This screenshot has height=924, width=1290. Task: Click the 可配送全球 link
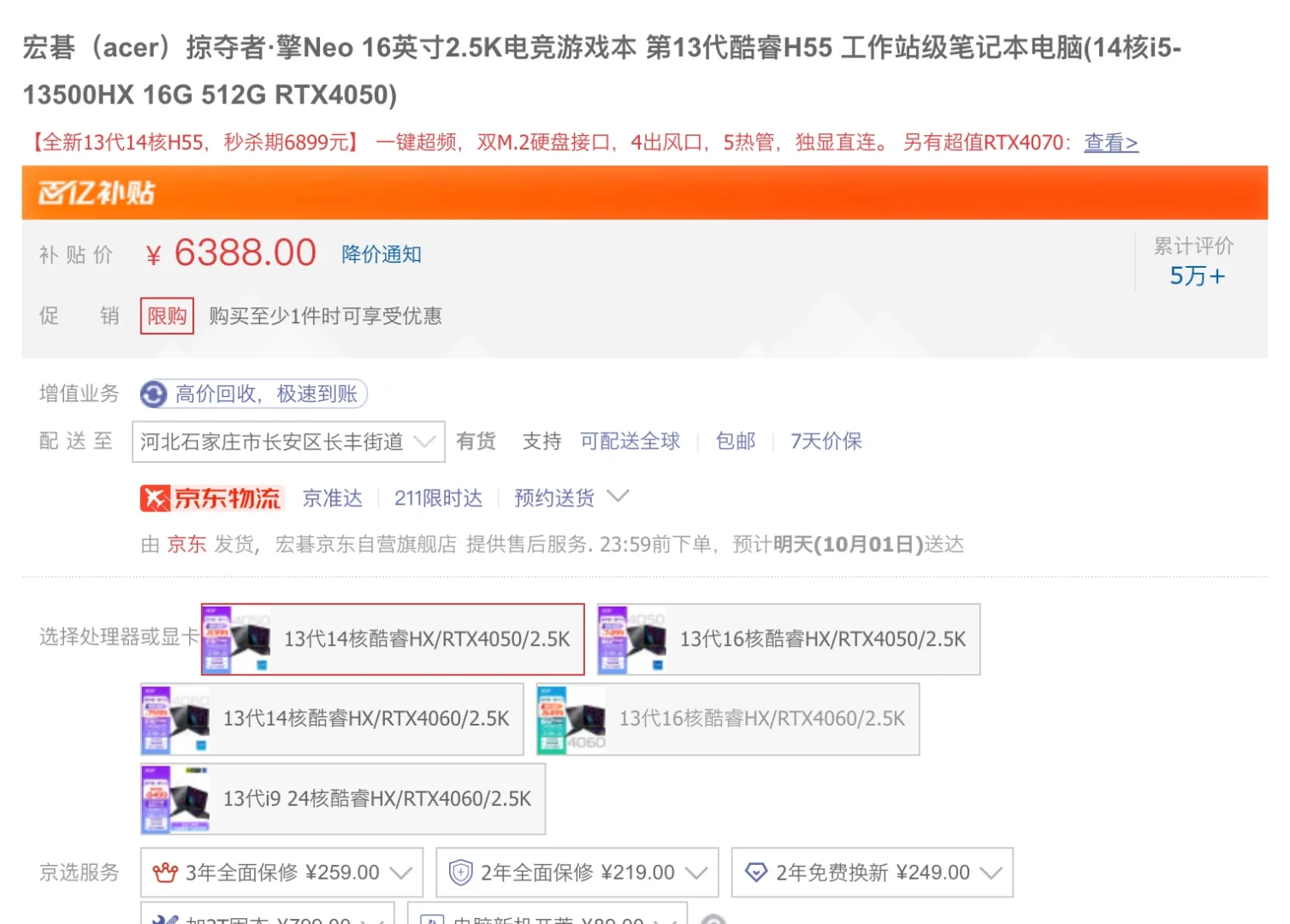pos(630,441)
